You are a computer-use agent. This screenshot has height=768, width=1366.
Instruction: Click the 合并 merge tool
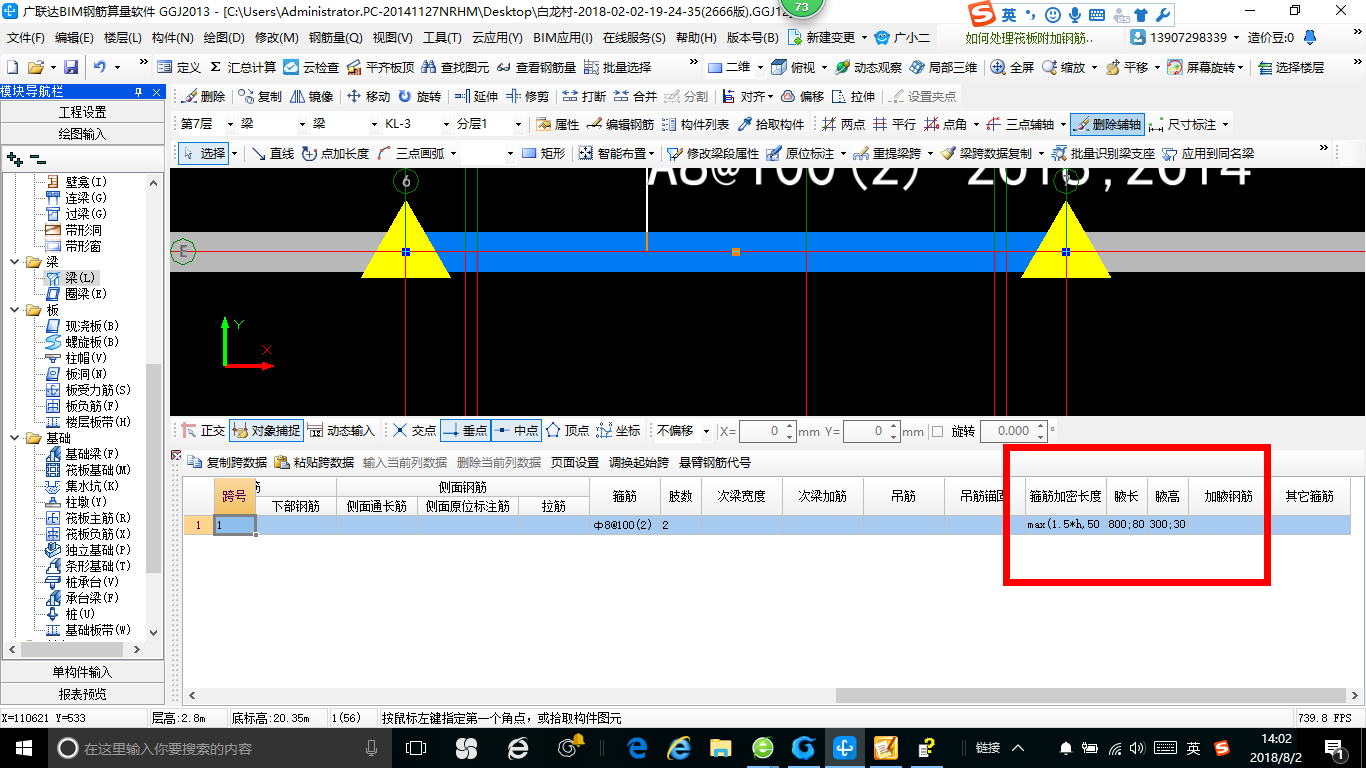(635, 97)
